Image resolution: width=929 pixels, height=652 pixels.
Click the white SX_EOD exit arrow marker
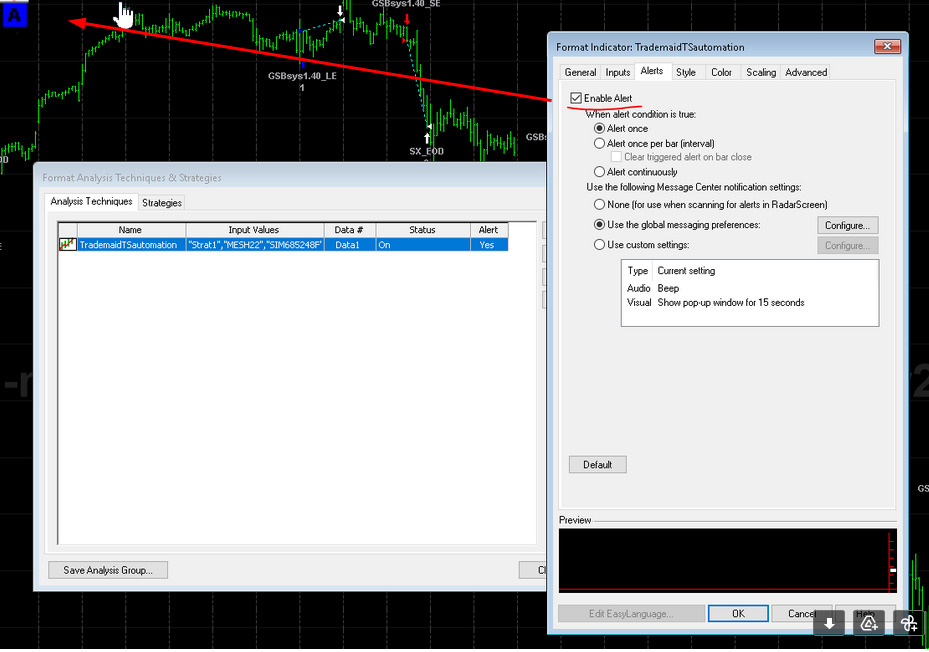pos(428,136)
